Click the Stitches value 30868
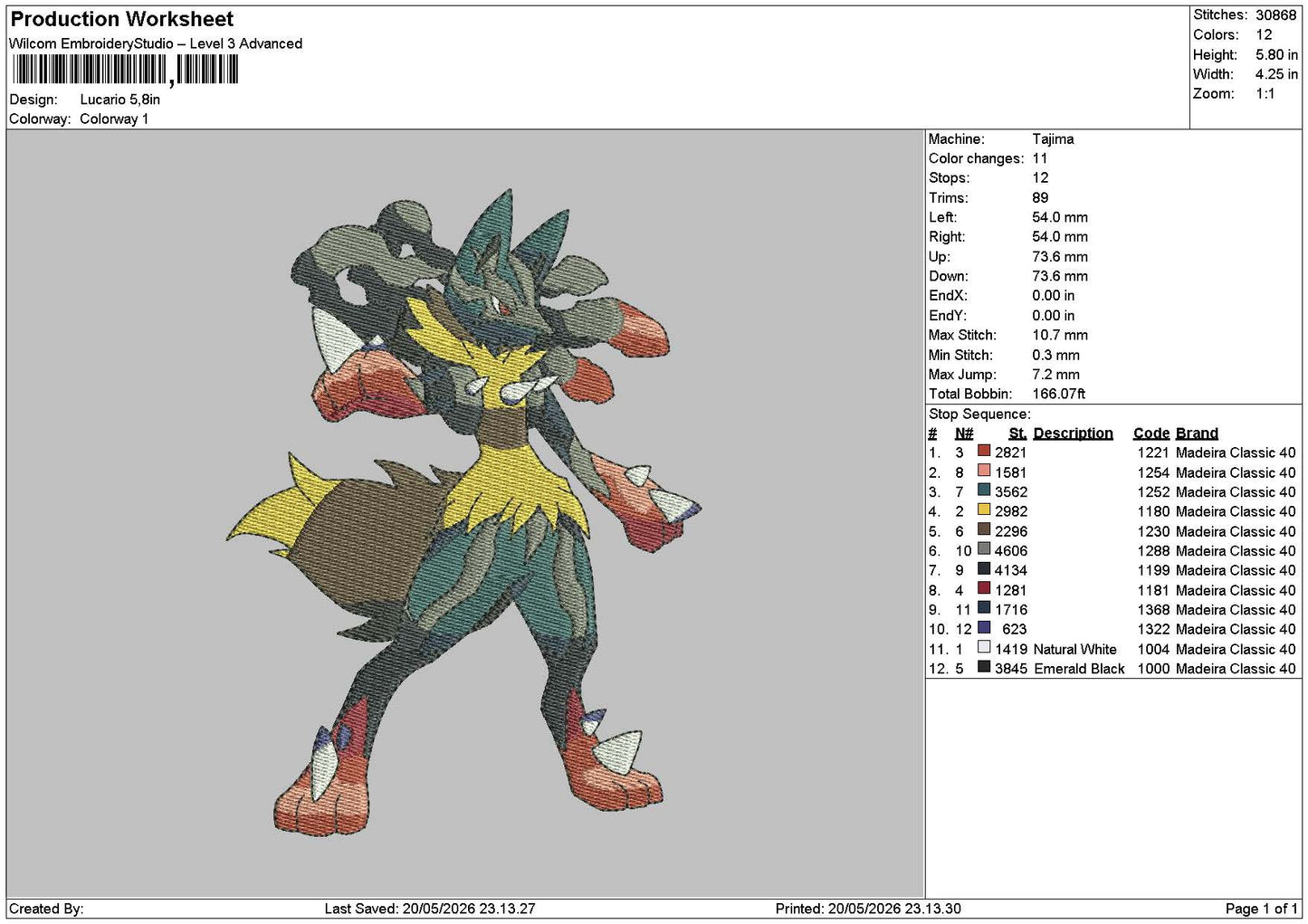 [1275, 15]
